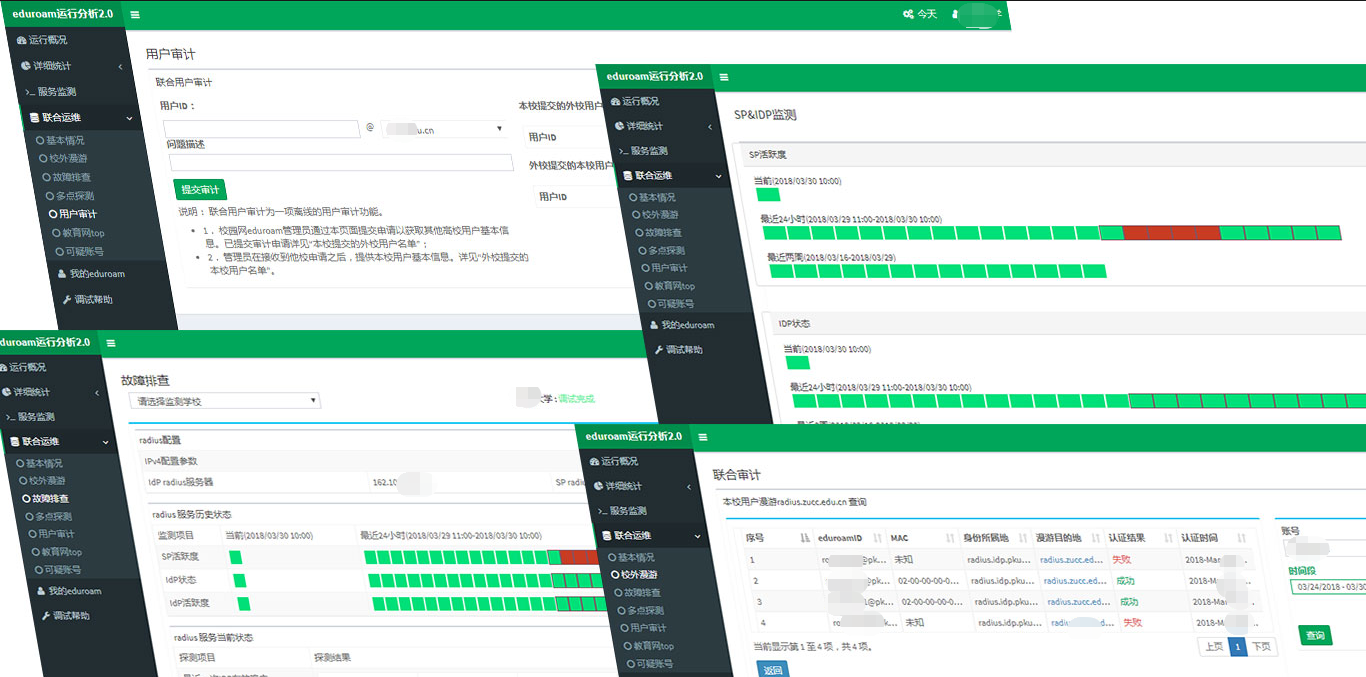Viewport: 1366px width, 677px height.
Task: Click the green 查询 button
Action: [1315, 635]
